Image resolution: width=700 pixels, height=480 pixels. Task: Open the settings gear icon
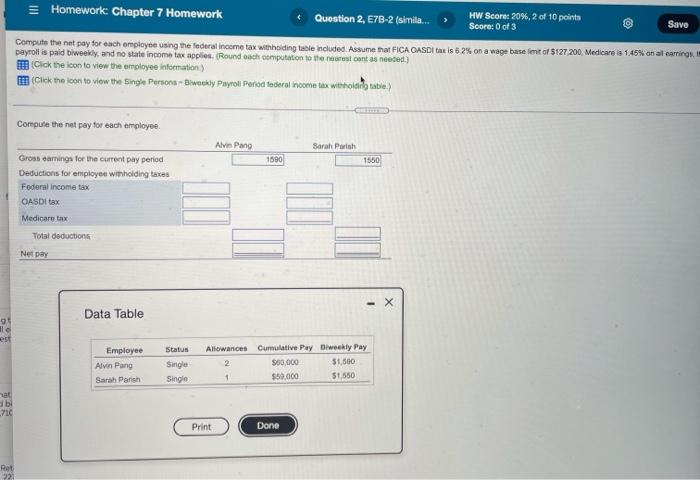(628, 23)
